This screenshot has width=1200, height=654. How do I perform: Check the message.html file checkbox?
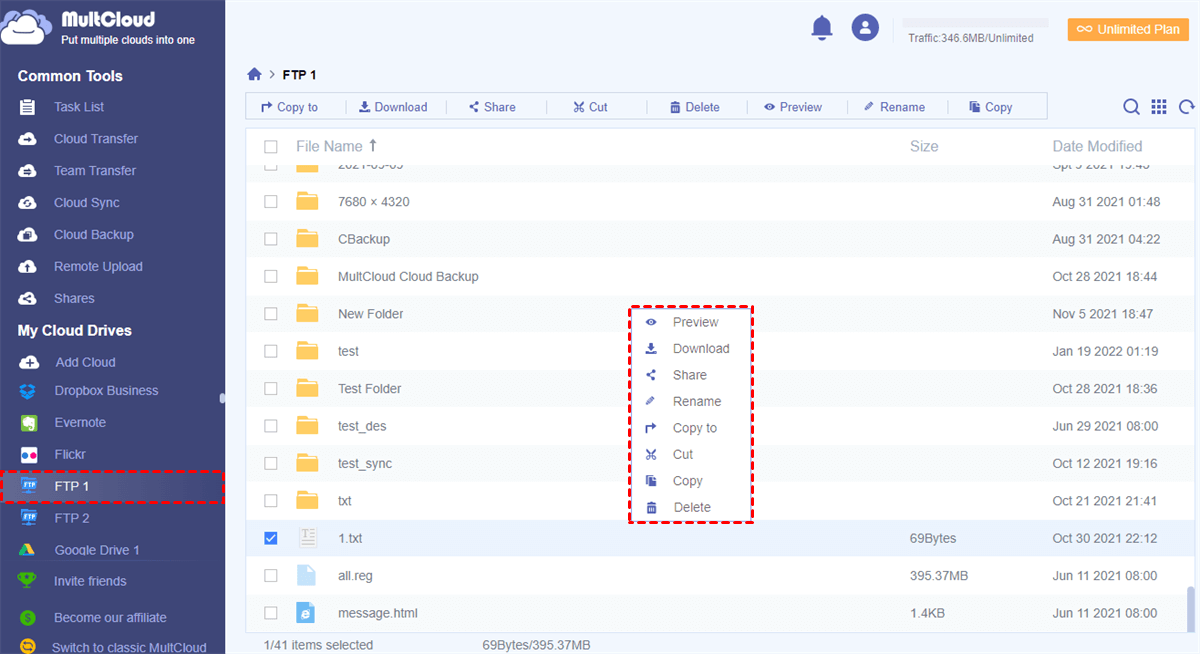271,613
